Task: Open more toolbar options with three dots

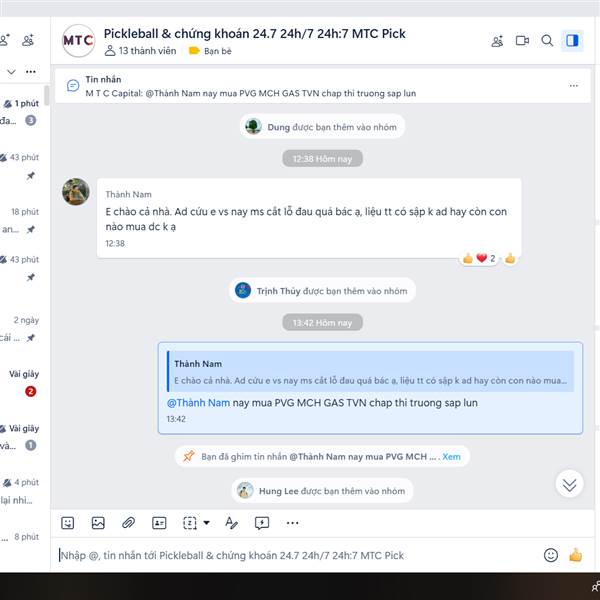Action: click(x=292, y=523)
